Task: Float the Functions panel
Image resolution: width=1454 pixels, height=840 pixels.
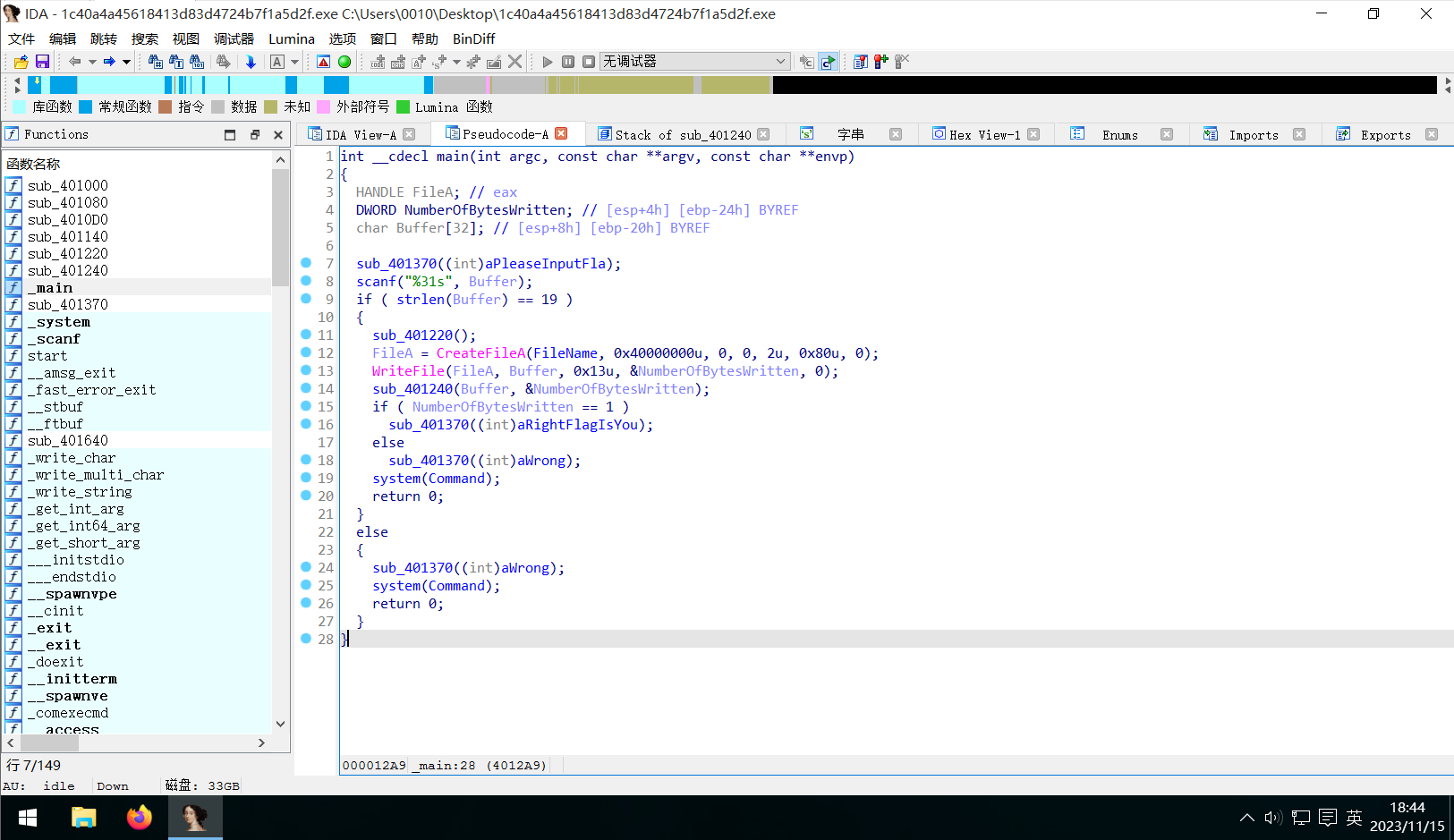Action: coord(254,135)
